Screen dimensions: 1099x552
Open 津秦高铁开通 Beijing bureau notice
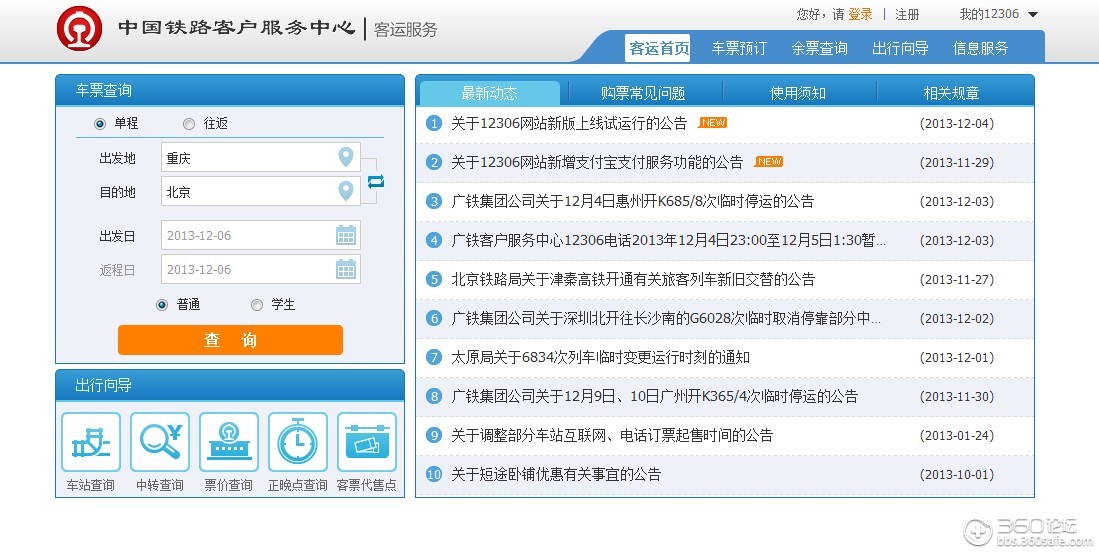tap(633, 280)
